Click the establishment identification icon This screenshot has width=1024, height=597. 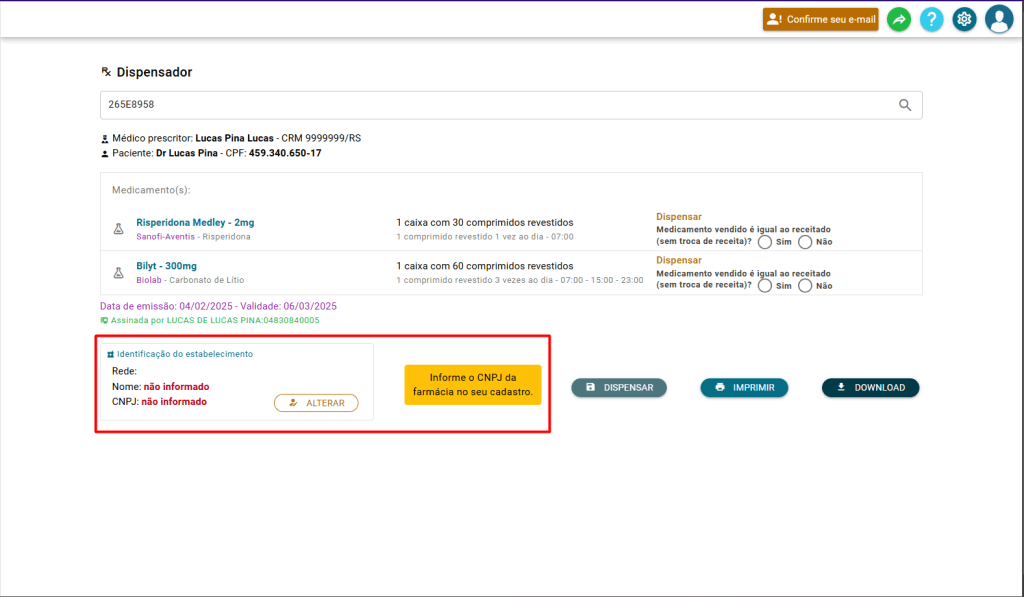pyautogui.click(x=110, y=355)
